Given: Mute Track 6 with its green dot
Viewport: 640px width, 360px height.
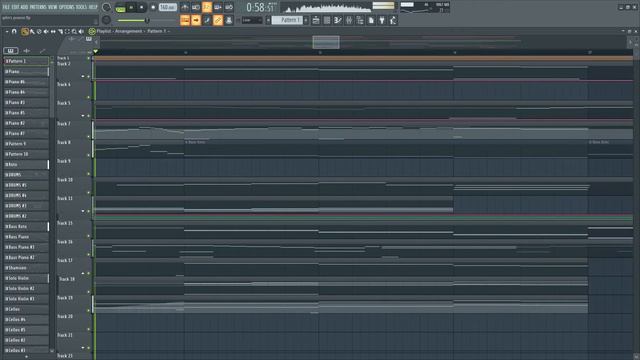Looking at the screenshot, I should pyautogui.click(x=89, y=97).
